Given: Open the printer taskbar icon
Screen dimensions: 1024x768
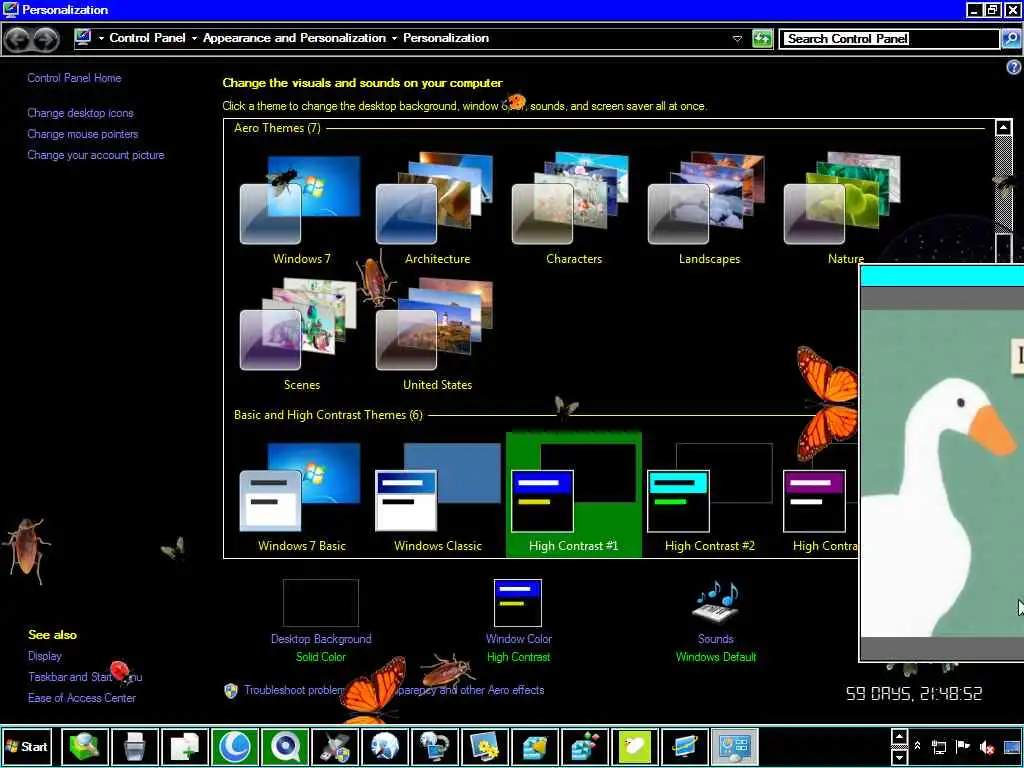Looking at the screenshot, I should [x=135, y=746].
